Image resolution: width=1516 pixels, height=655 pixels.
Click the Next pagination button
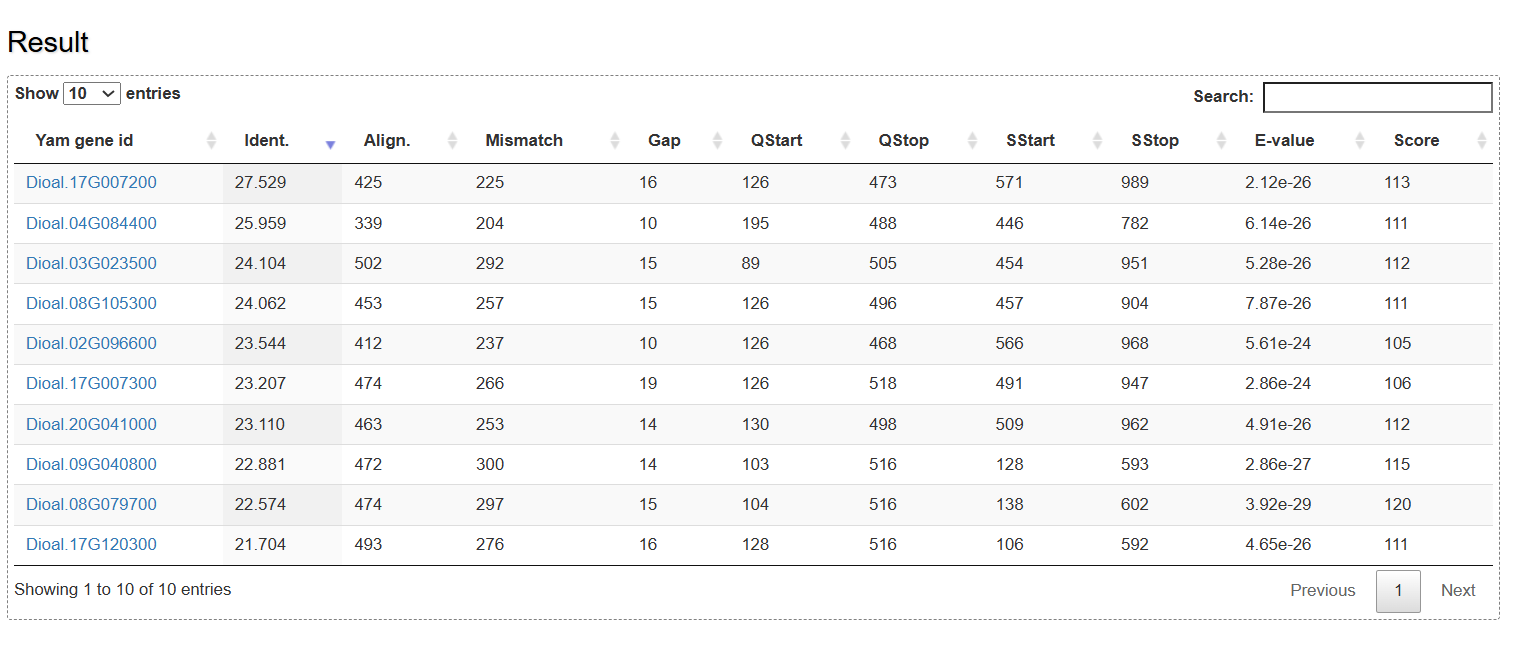tap(1457, 591)
